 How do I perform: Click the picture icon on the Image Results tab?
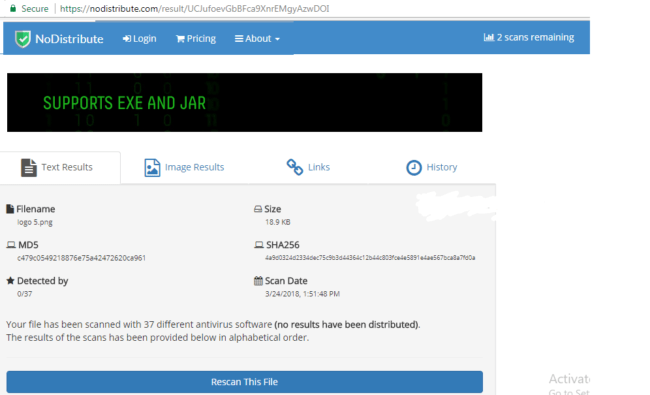[x=152, y=168]
